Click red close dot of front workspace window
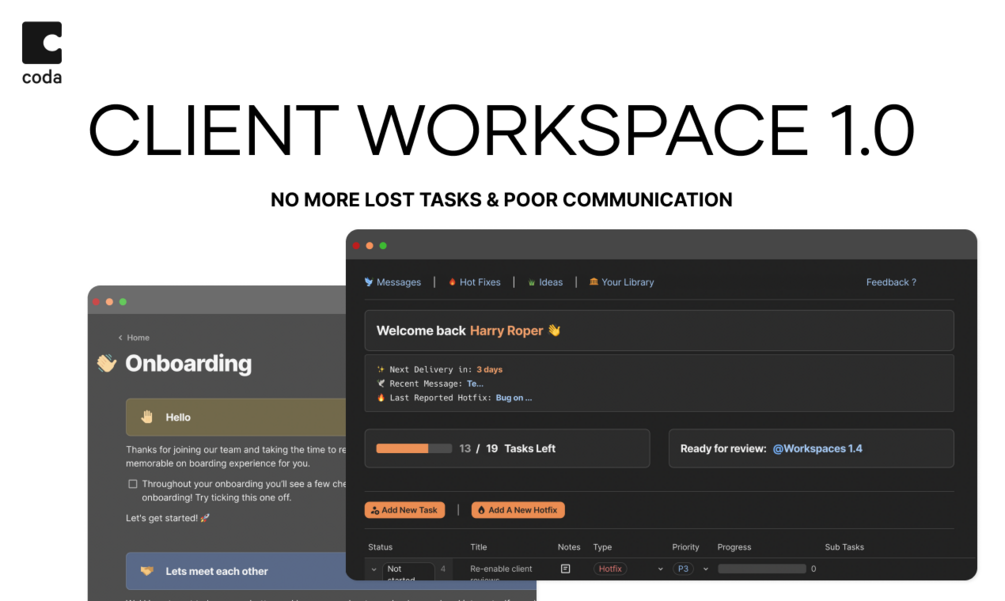1005x601 pixels. (356, 245)
